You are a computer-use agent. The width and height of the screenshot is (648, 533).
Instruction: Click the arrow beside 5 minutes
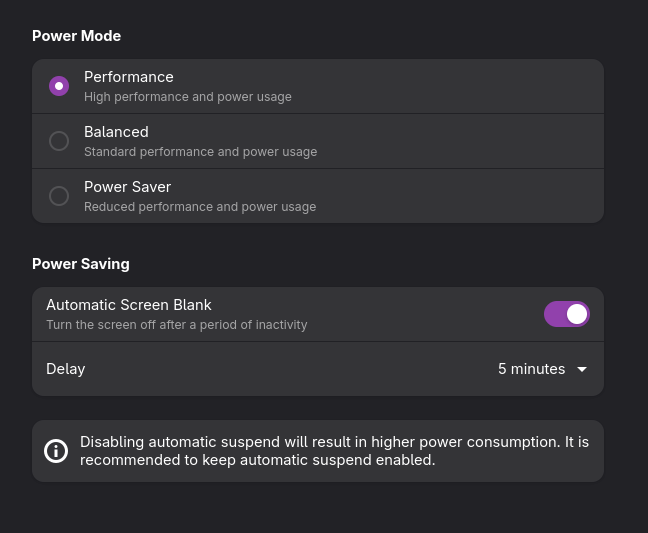click(x=582, y=369)
